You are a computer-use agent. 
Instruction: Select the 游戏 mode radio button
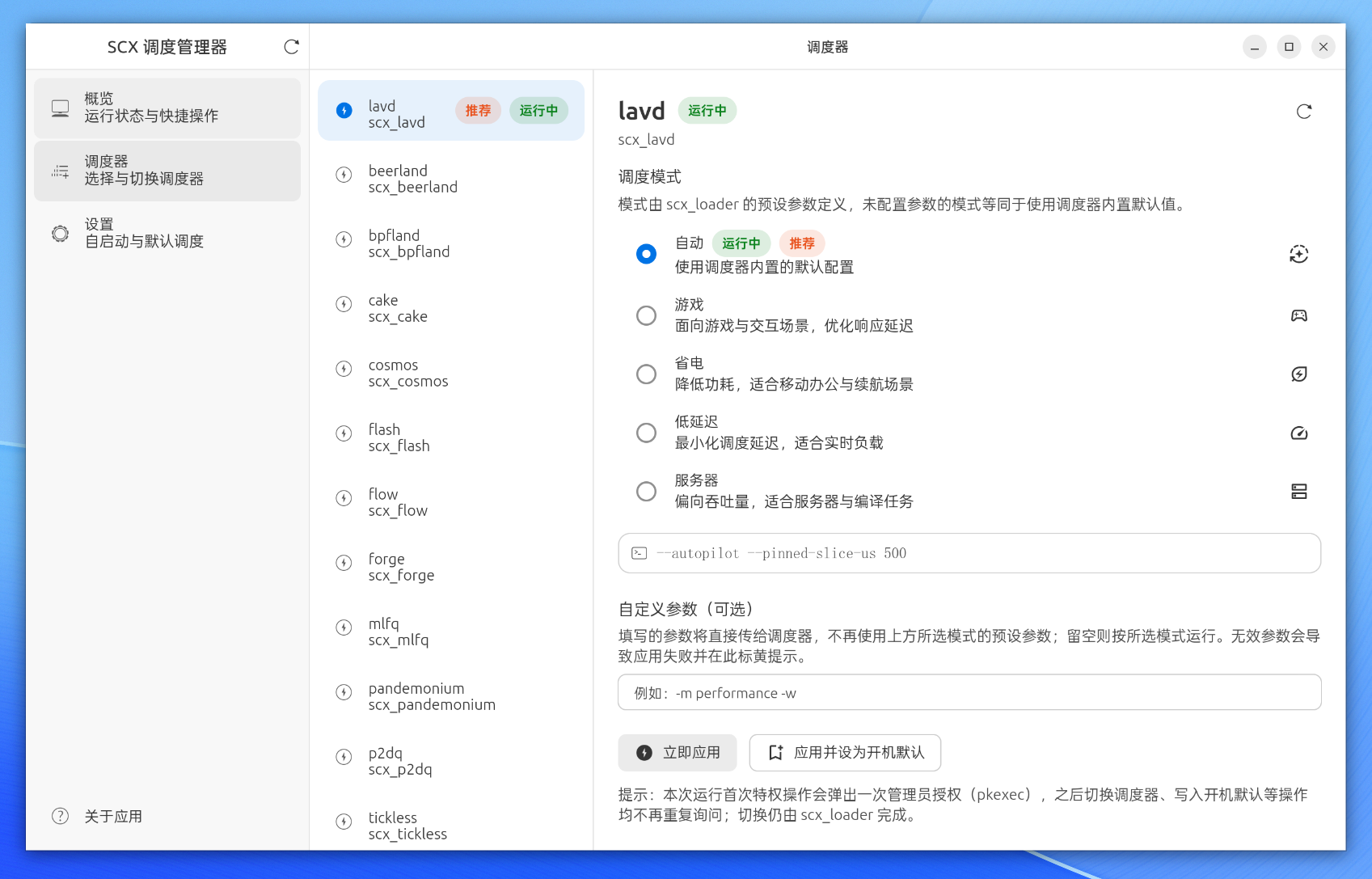tap(646, 315)
